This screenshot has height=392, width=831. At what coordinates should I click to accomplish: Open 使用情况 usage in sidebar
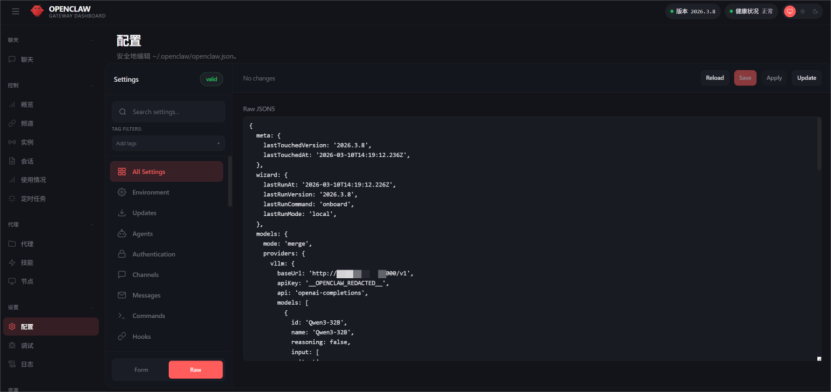pos(51,180)
